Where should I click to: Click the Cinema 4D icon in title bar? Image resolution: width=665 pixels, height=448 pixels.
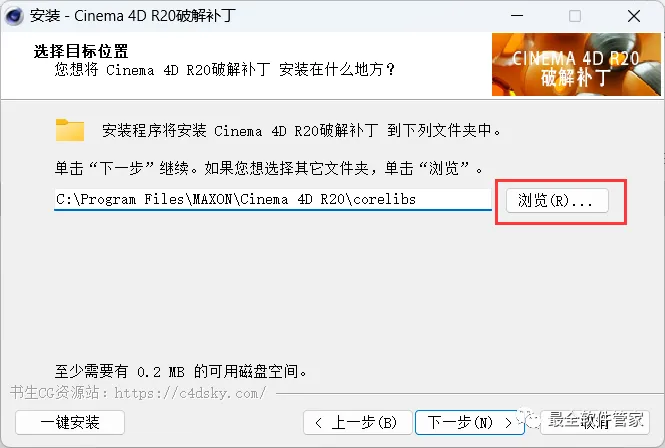coord(14,16)
